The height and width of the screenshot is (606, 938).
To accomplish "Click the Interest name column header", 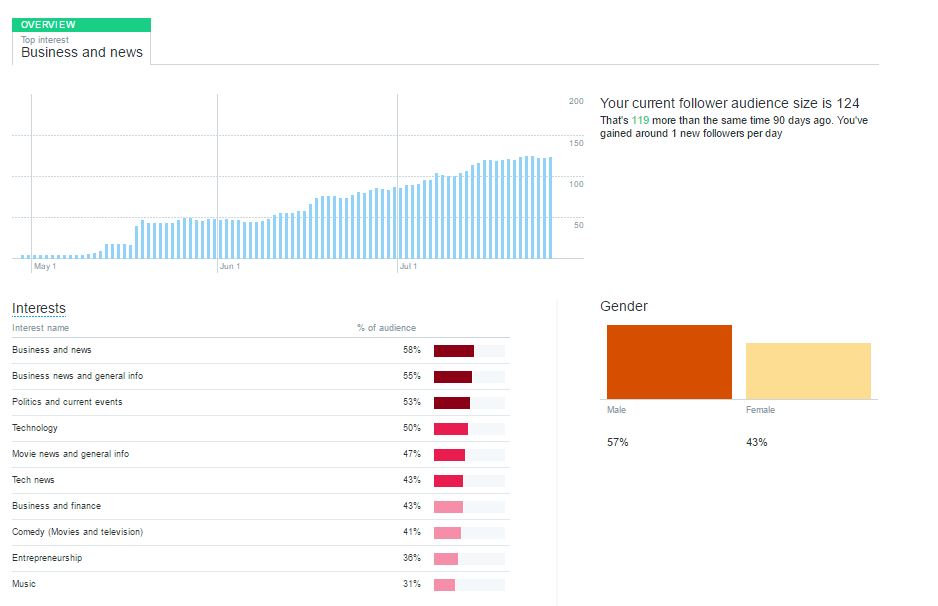I will point(41,328).
